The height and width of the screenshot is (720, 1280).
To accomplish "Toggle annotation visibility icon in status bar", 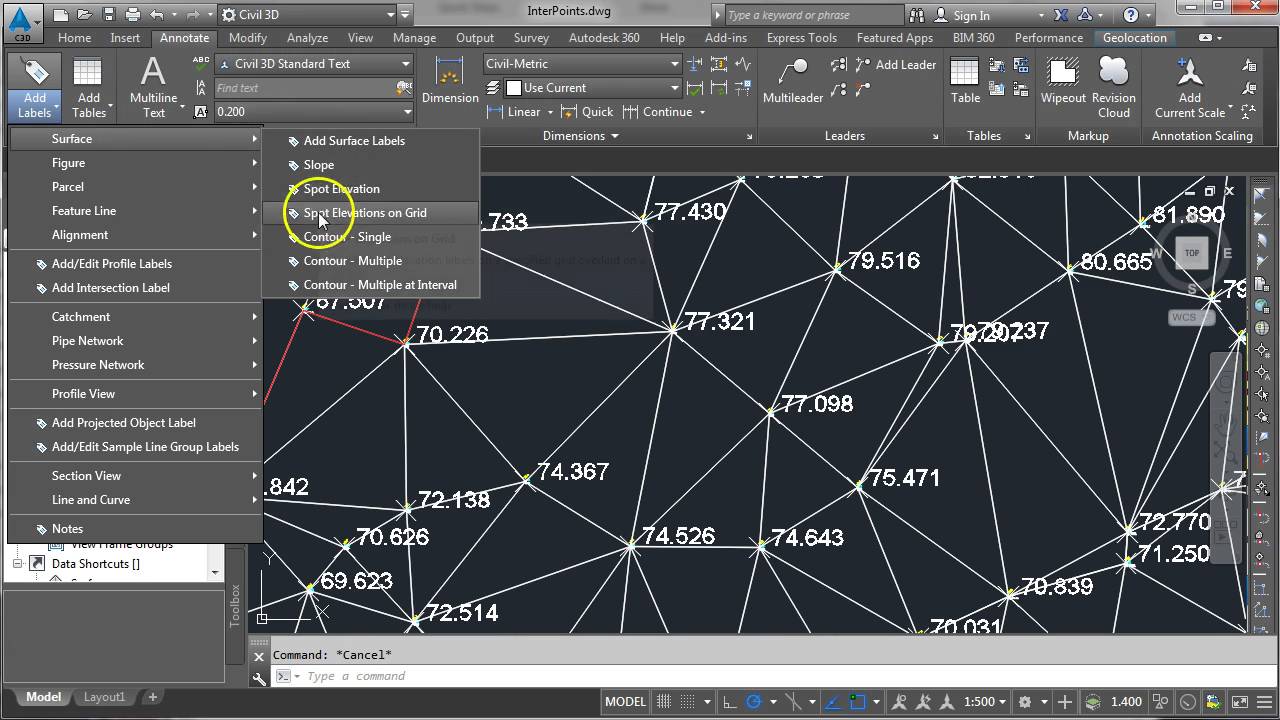I will (x=900, y=701).
